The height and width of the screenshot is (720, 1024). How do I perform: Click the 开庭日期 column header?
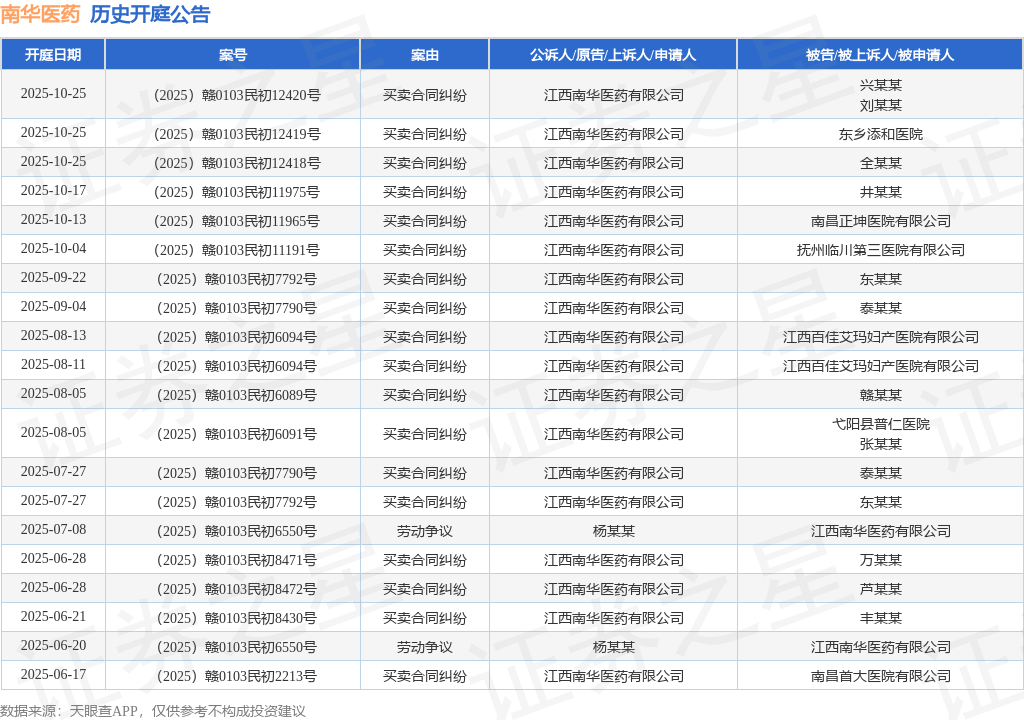click(53, 55)
